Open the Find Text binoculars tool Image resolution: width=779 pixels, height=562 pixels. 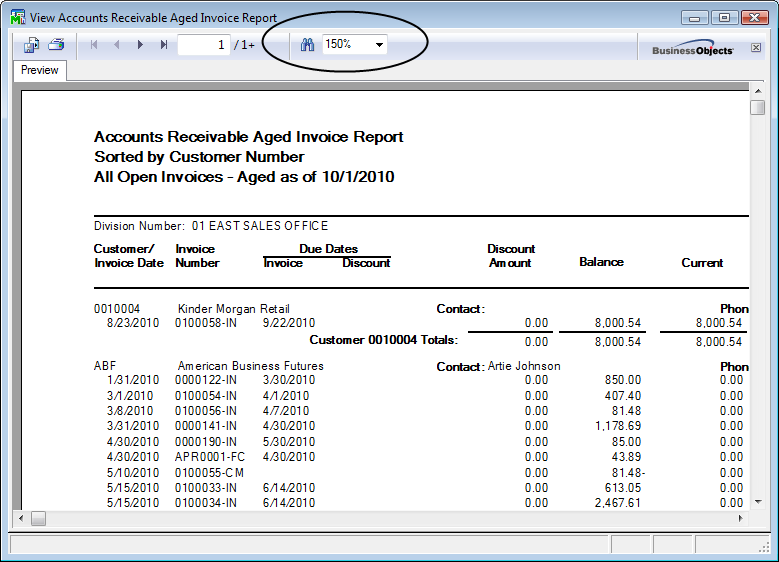coord(307,45)
